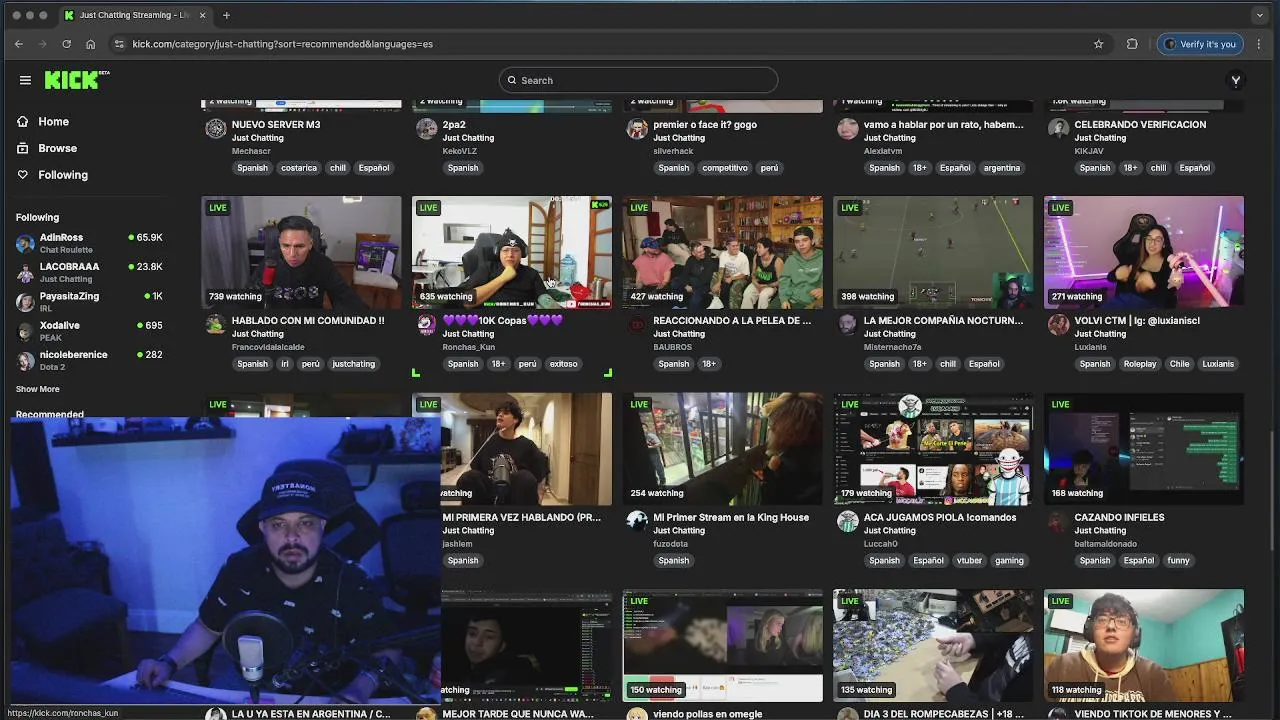Go to browser home page
The image size is (1280, 720).
(91, 44)
